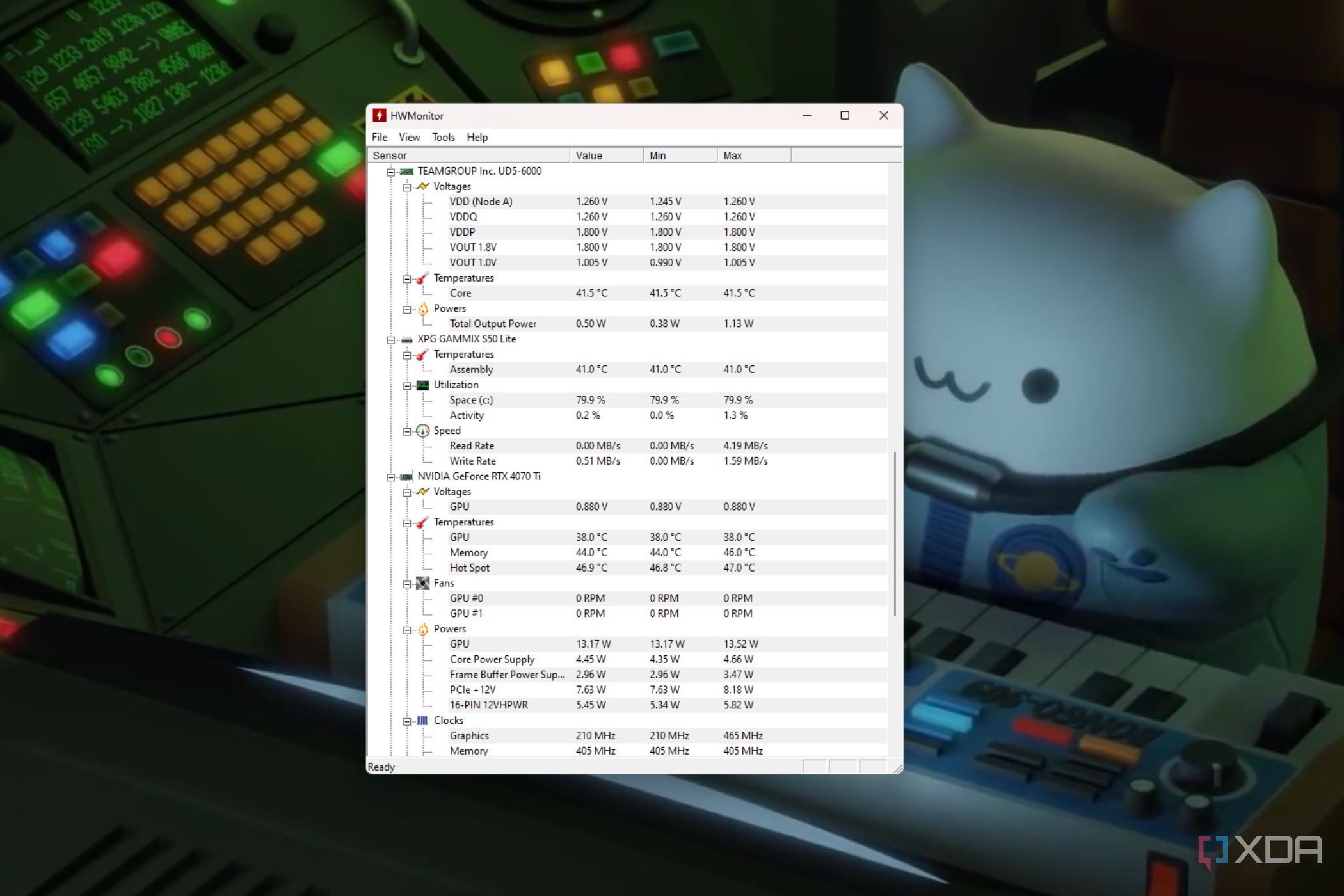Open the File menu
This screenshot has width=1344, height=896.
tap(379, 137)
